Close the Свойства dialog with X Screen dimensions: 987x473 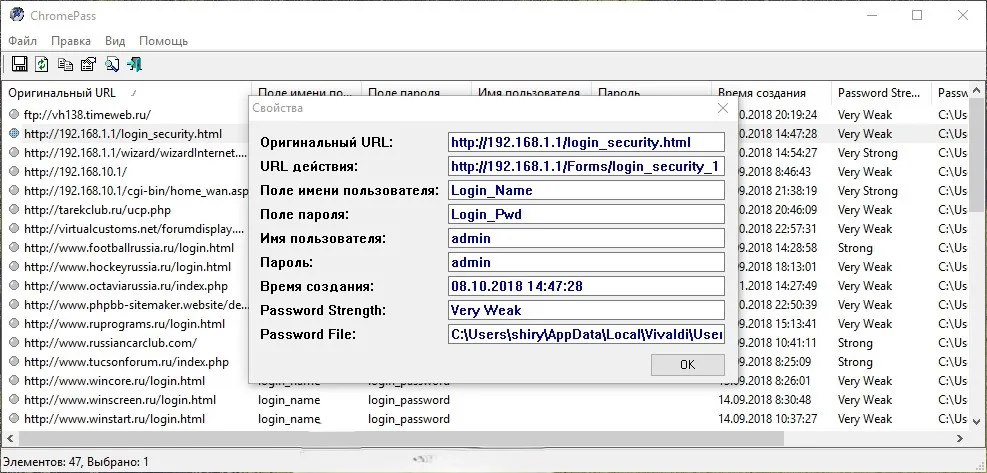click(723, 108)
